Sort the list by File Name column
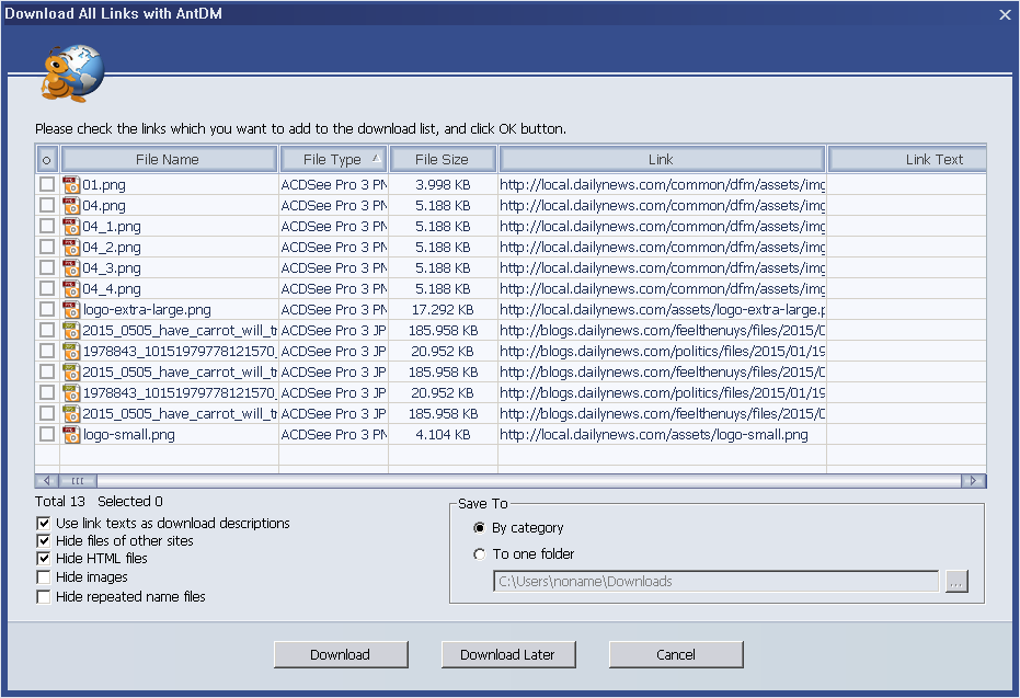The image size is (1020, 698). coord(168,160)
